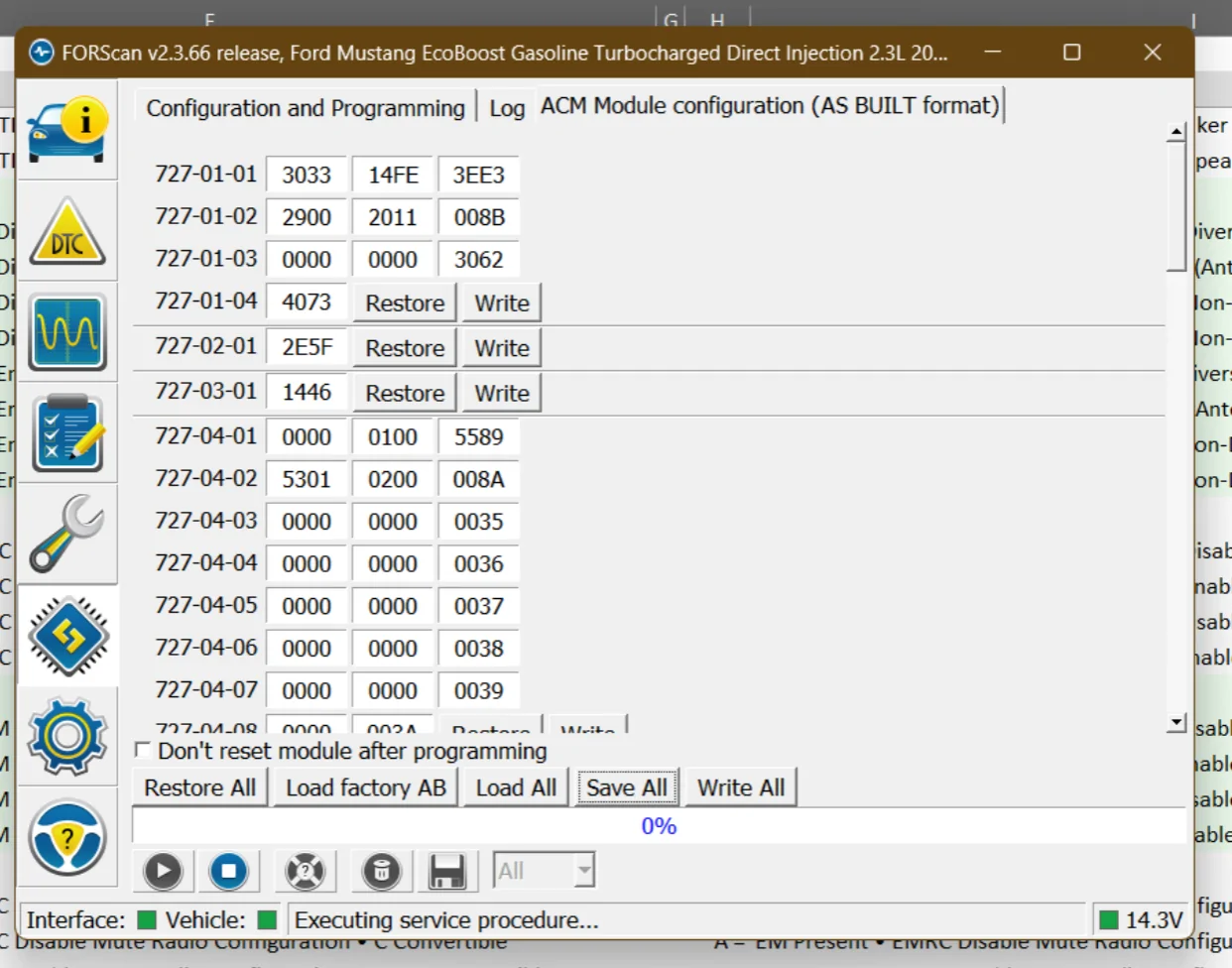Edit field 2E5F in row 727-02-01
This screenshot has height=968, width=1232.
[307, 347]
